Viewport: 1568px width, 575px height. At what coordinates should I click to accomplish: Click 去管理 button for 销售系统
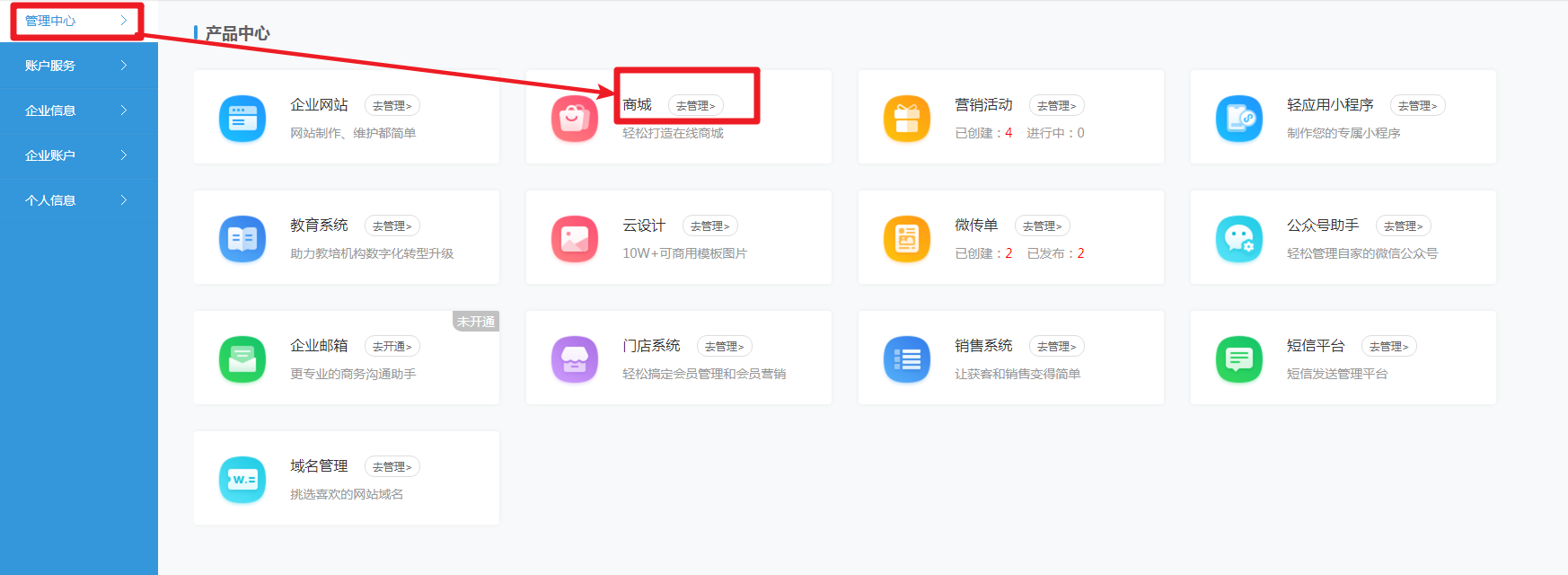coord(1057,346)
